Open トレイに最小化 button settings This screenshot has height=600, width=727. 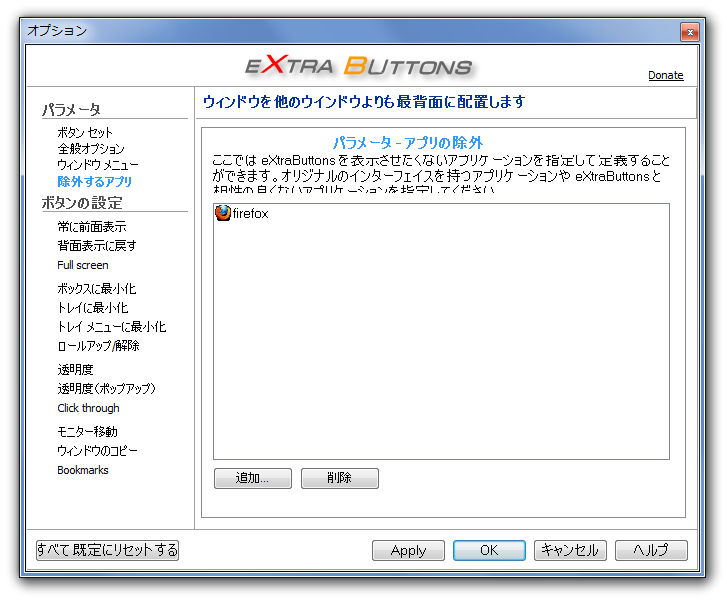(x=93, y=307)
